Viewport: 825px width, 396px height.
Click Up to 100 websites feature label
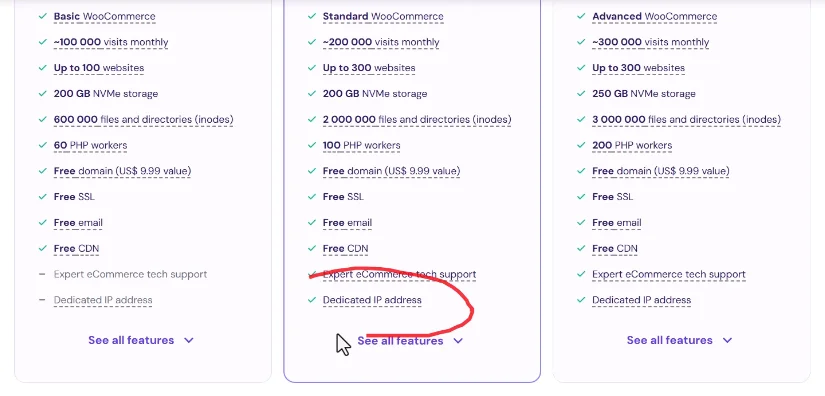pos(99,68)
